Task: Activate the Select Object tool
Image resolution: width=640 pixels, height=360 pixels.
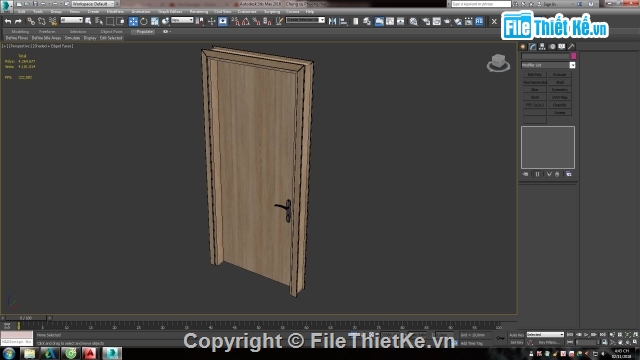Action: (88, 21)
